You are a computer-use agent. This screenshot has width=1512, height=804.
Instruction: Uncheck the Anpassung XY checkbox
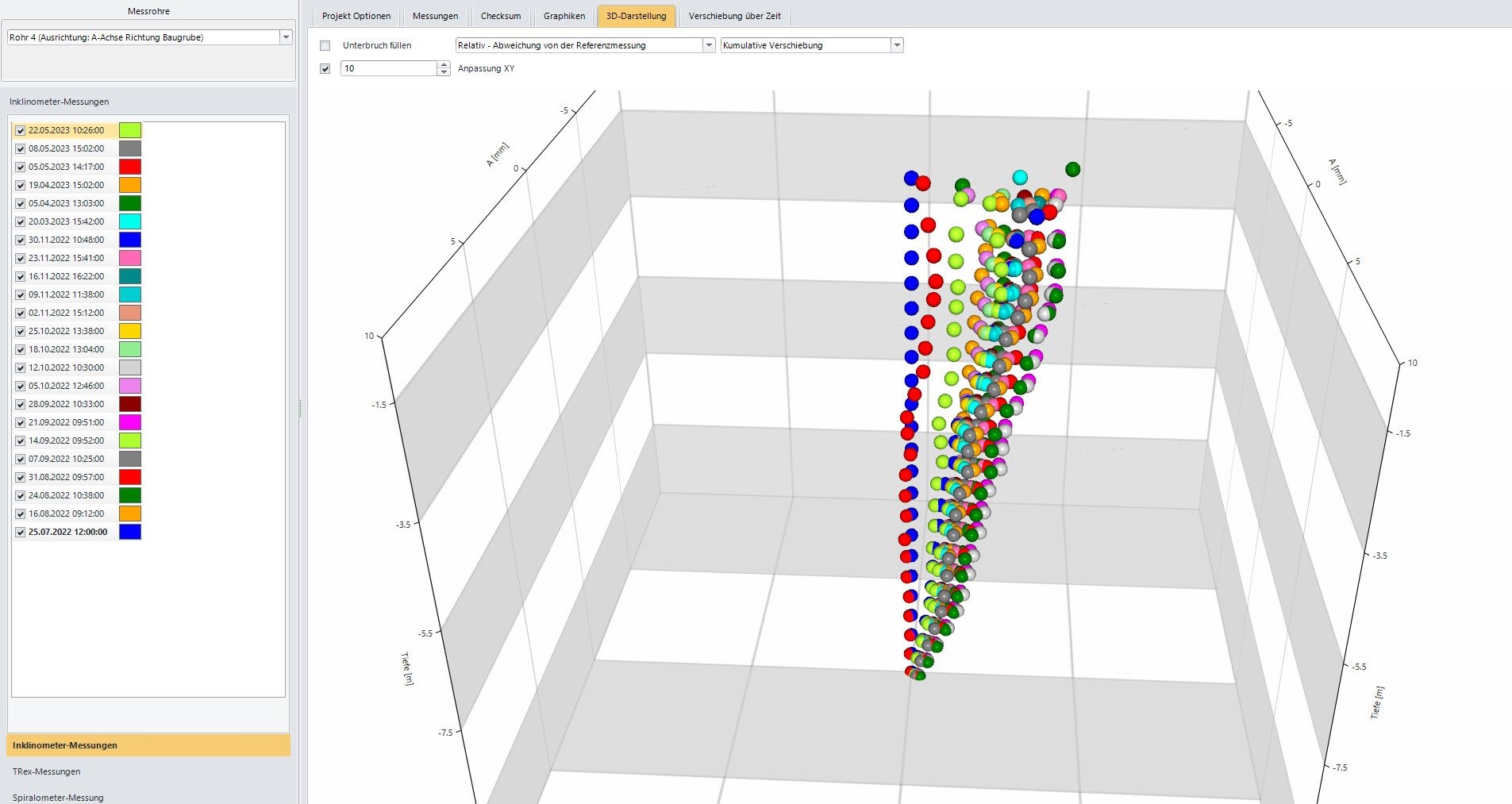click(x=325, y=69)
